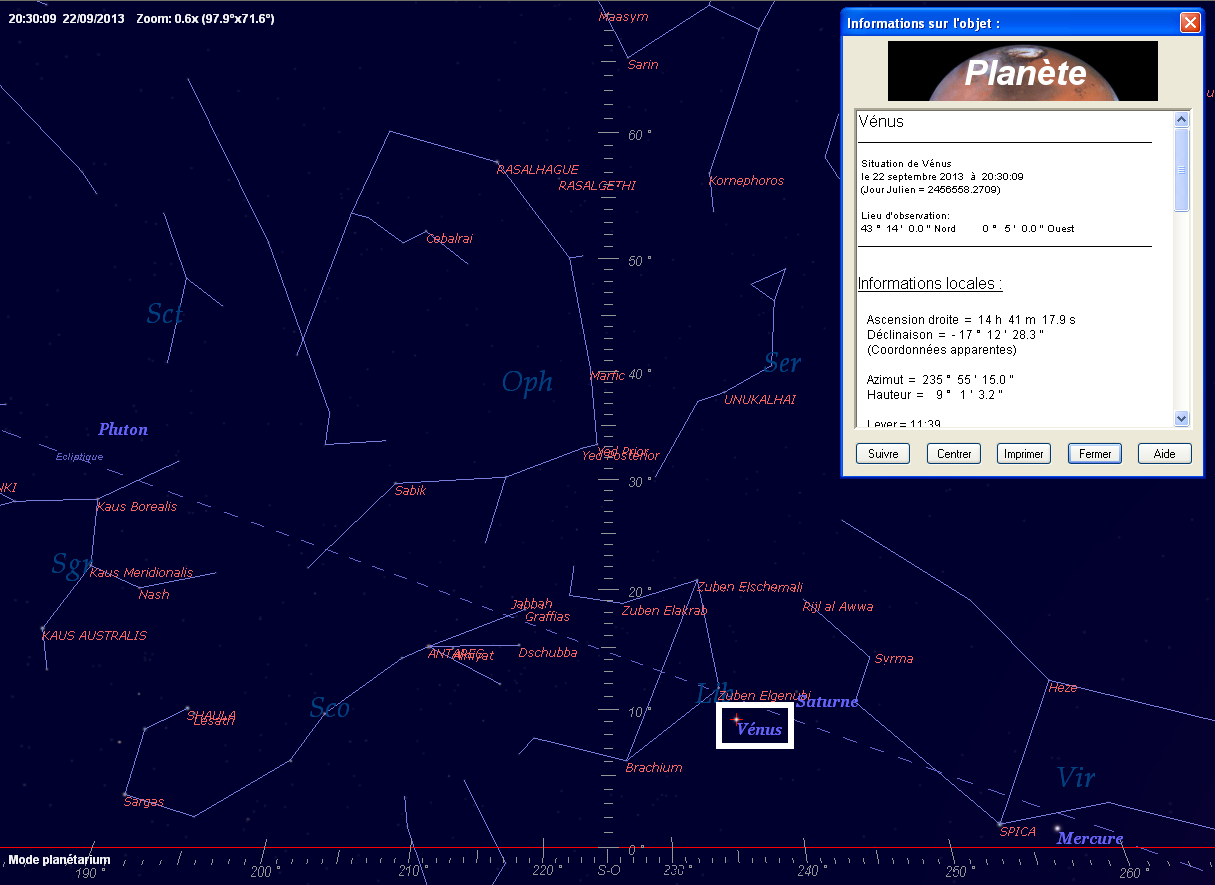The width and height of the screenshot is (1215, 885).
Task: Select the Mercure planet in the sky
Action: [x=1057, y=828]
